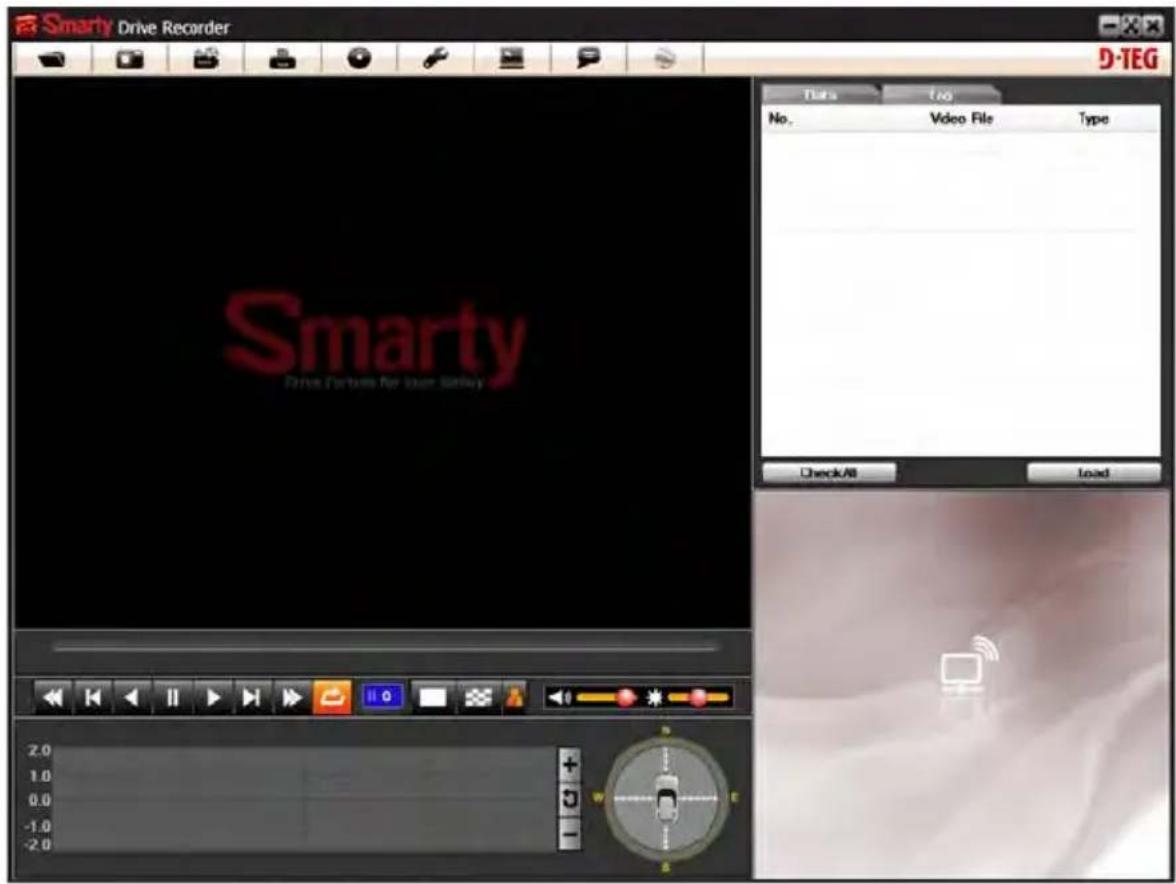This screenshot has width=1176, height=884.
Task: Click the CheckAll button
Action: tap(829, 472)
